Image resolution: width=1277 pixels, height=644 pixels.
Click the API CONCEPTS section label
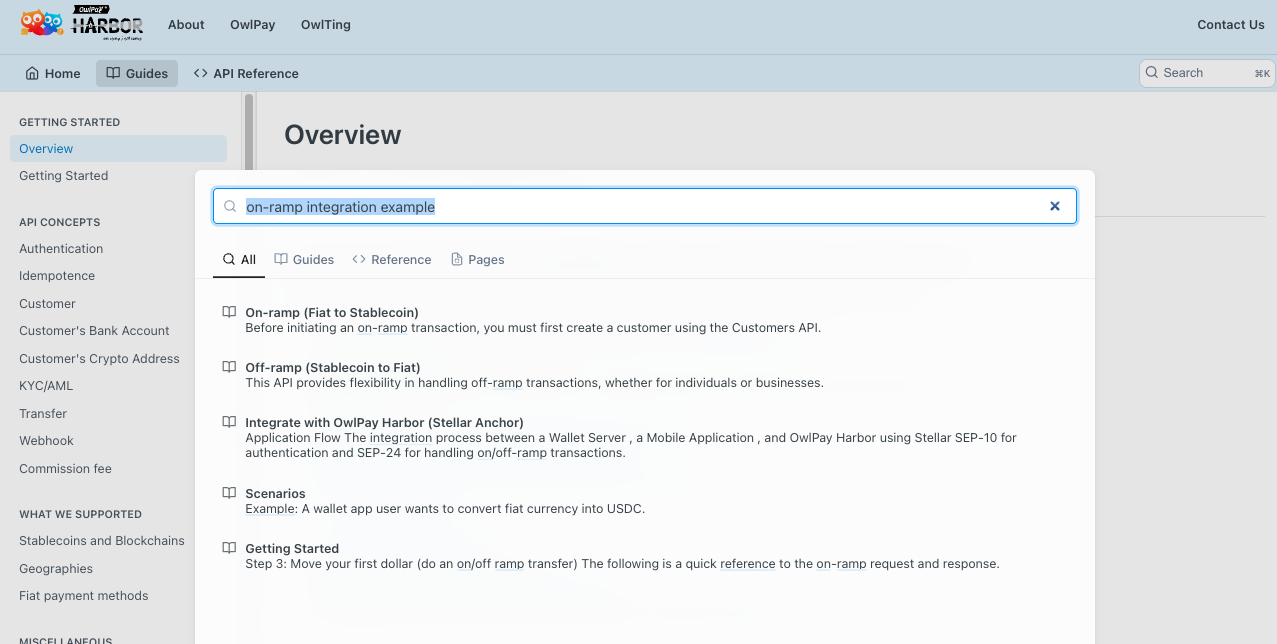point(60,222)
